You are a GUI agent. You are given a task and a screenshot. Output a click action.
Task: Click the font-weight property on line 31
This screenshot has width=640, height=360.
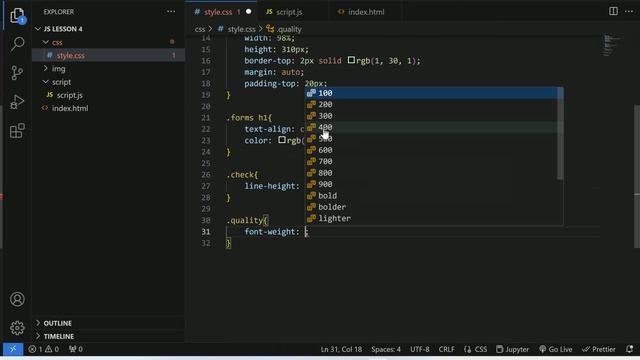pyautogui.click(x=269, y=231)
